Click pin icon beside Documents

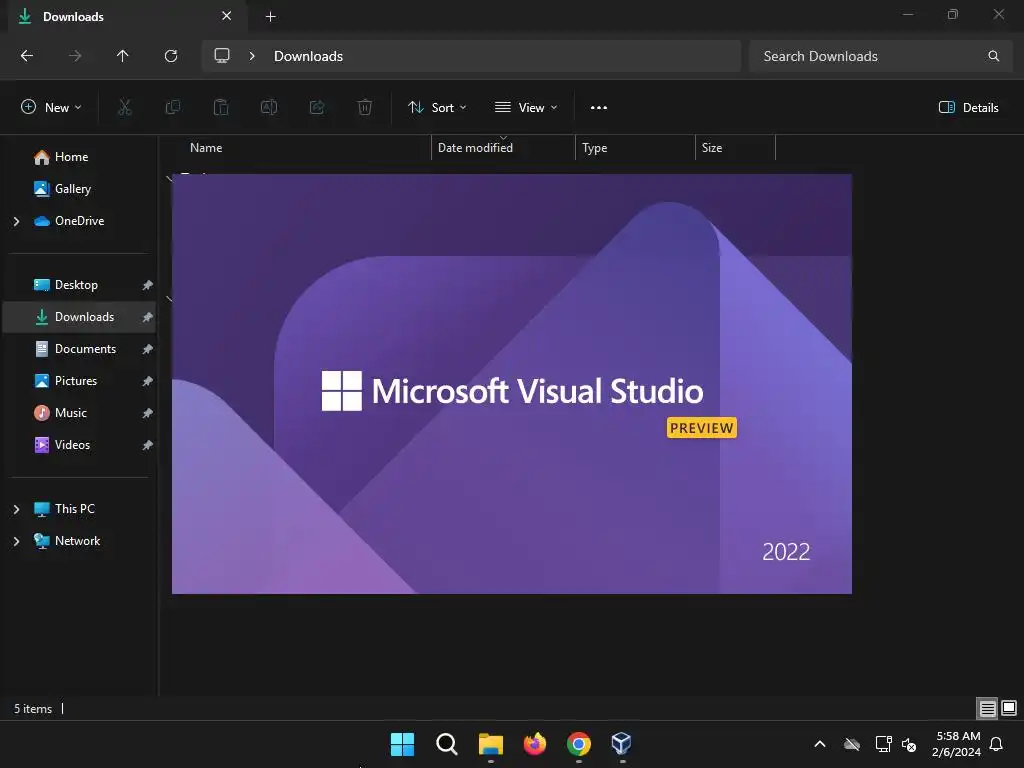pyautogui.click(x=148, y=349)
